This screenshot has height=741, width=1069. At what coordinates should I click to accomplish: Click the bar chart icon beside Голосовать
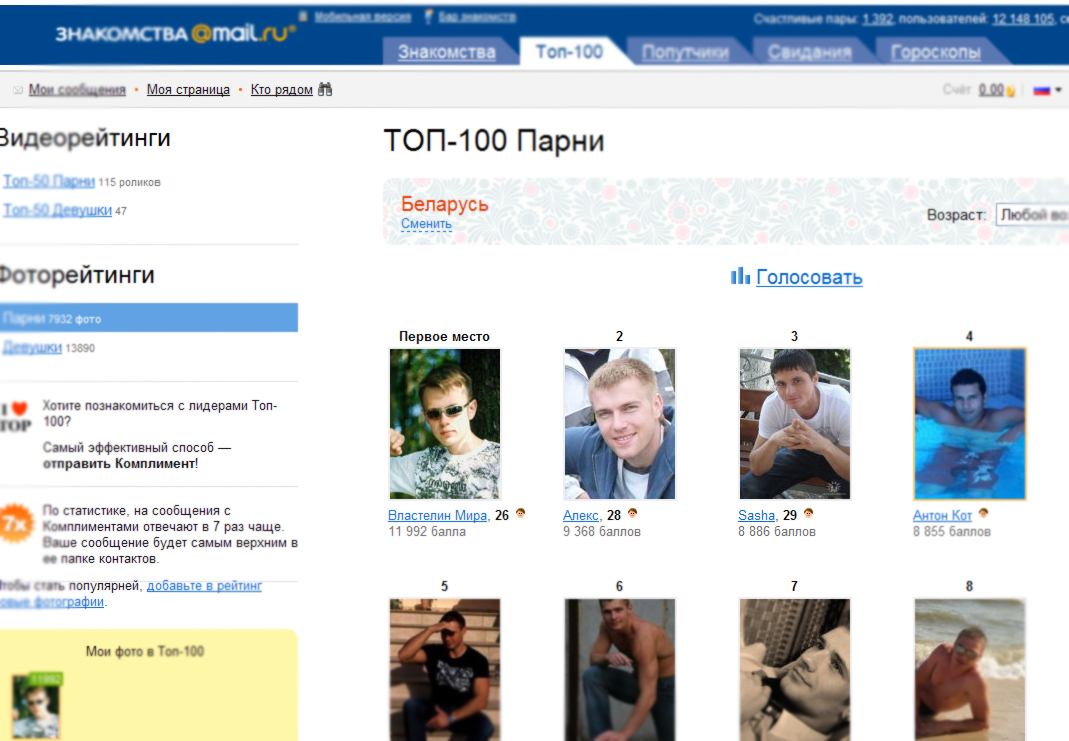740,276
